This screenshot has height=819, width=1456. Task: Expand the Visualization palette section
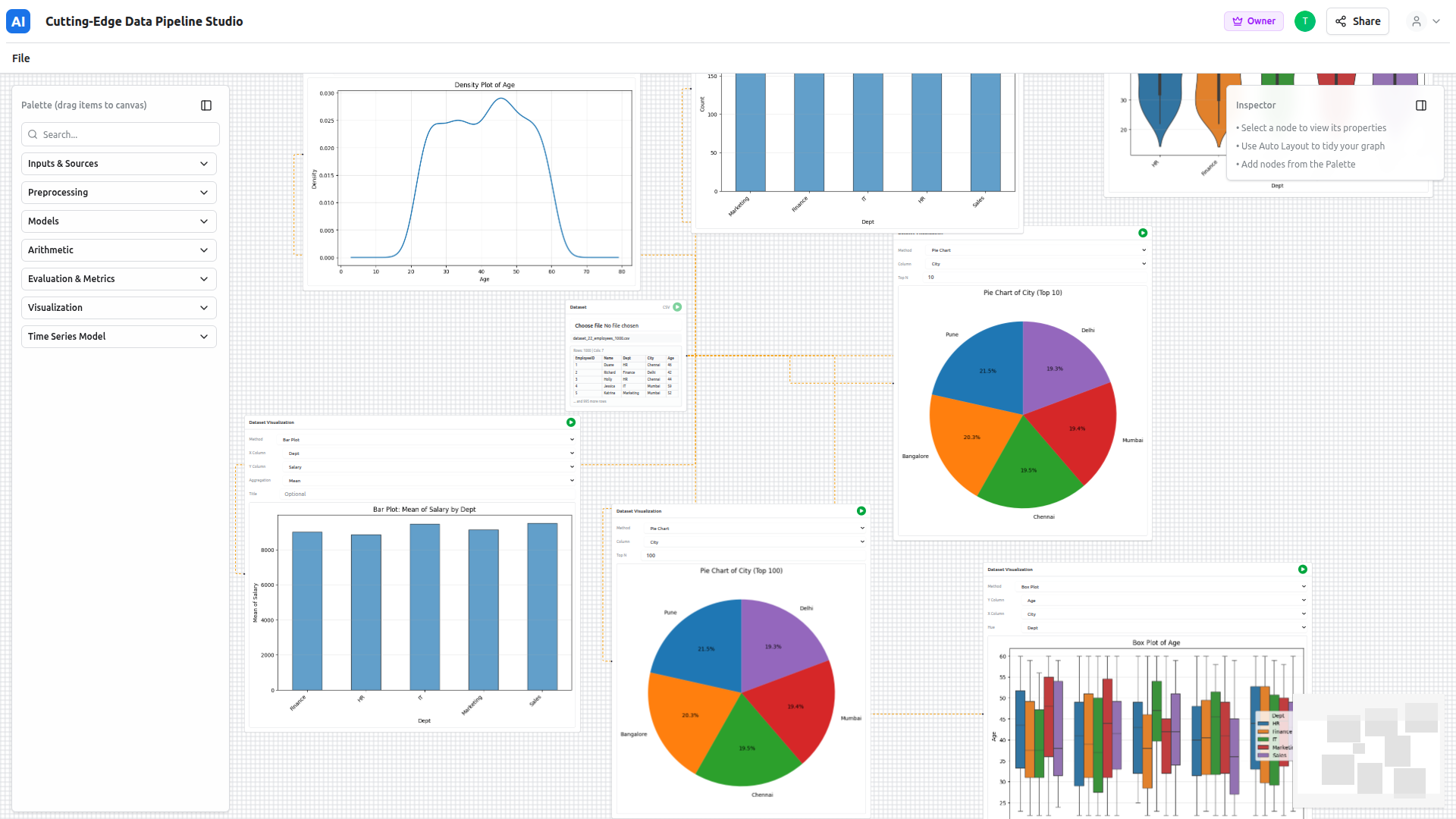(119, 308)
